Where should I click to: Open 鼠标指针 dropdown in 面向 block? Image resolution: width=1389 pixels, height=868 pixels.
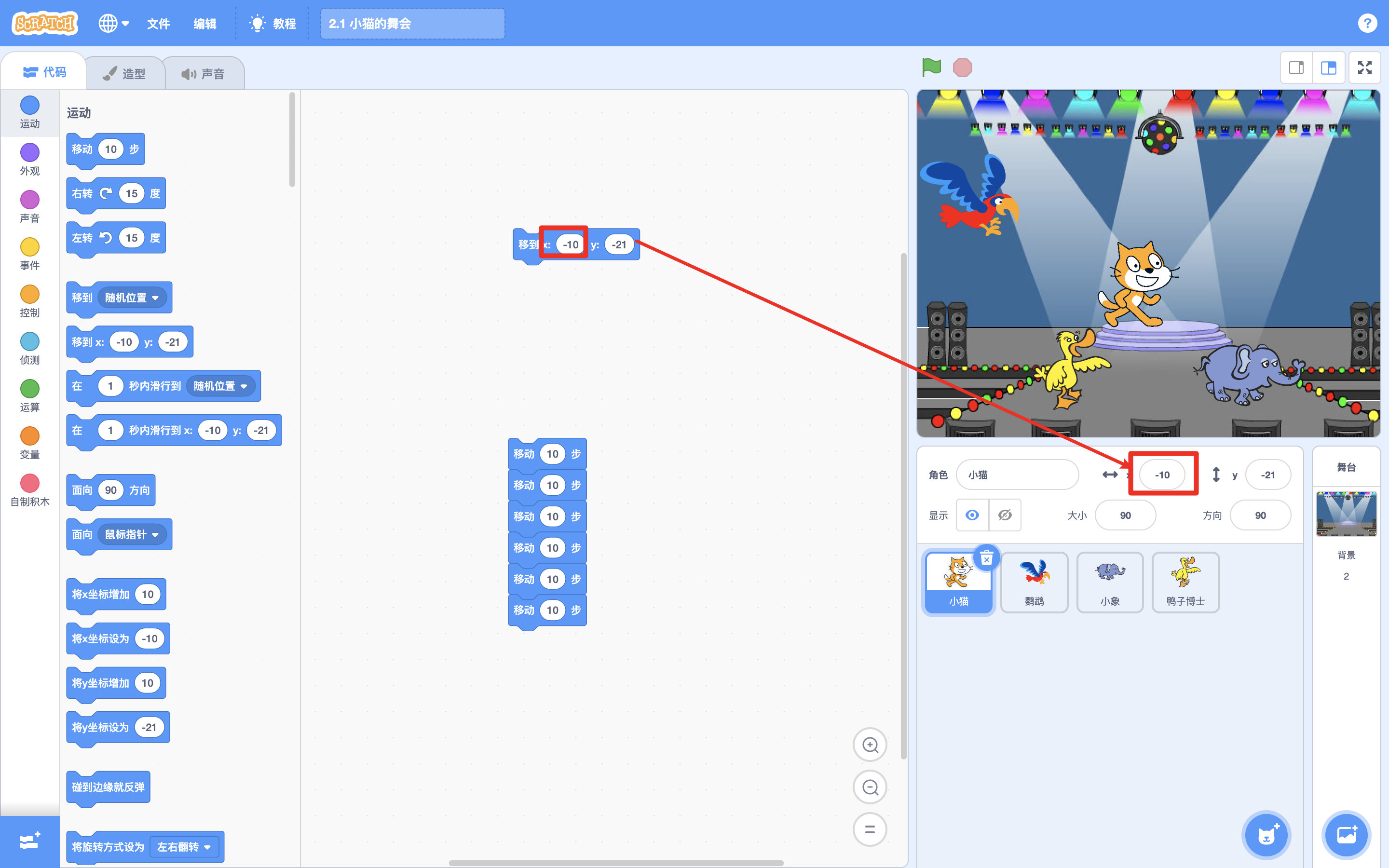coord(132,534)
